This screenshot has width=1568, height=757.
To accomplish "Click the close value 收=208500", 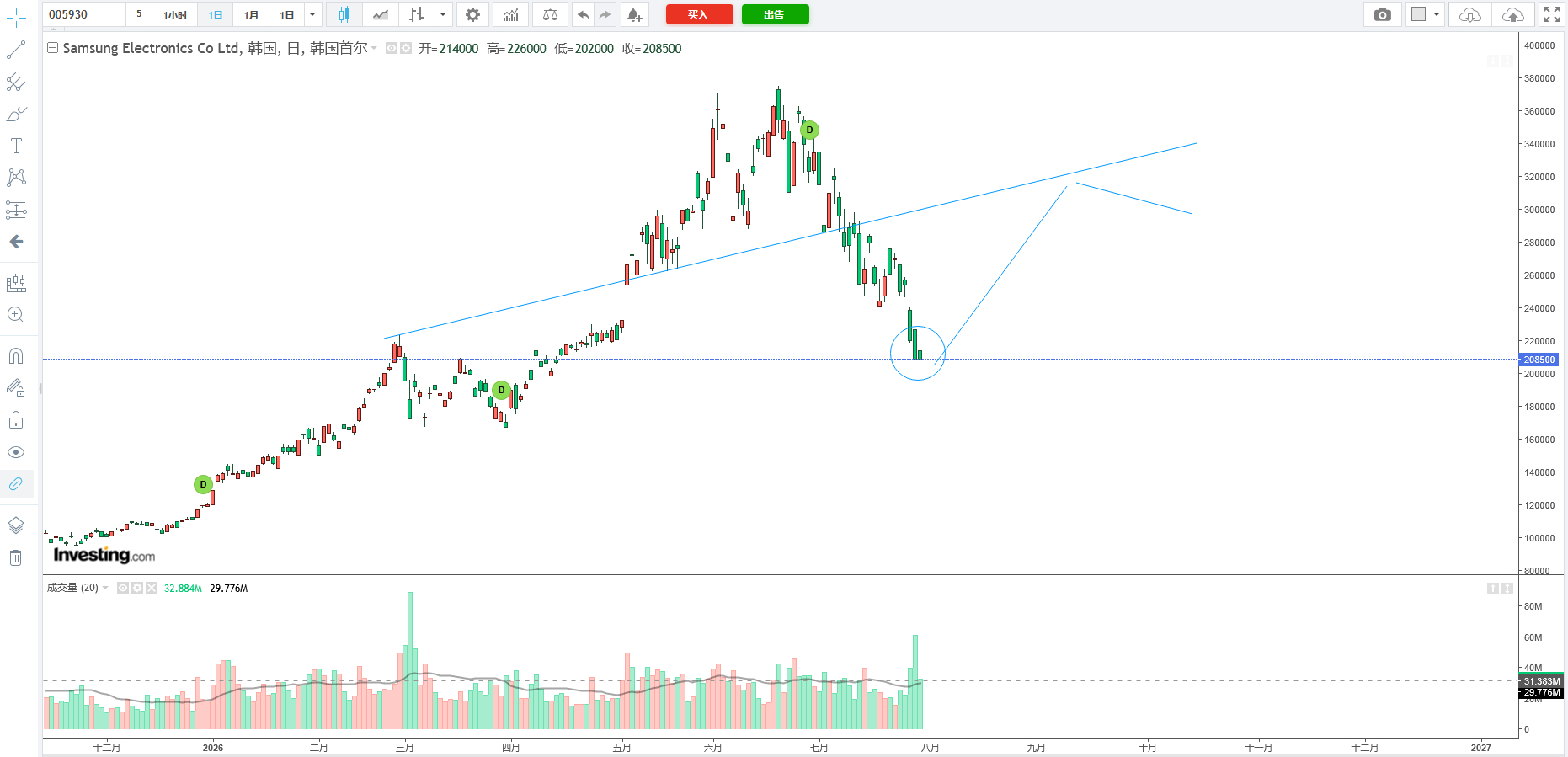I will [652, 49].
